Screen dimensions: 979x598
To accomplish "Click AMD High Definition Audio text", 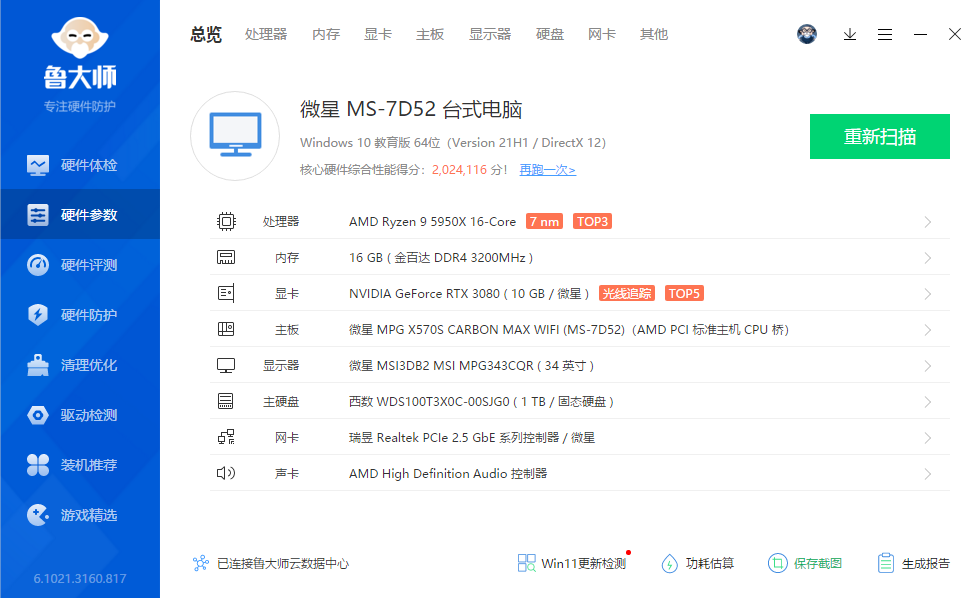I will 448,474.
